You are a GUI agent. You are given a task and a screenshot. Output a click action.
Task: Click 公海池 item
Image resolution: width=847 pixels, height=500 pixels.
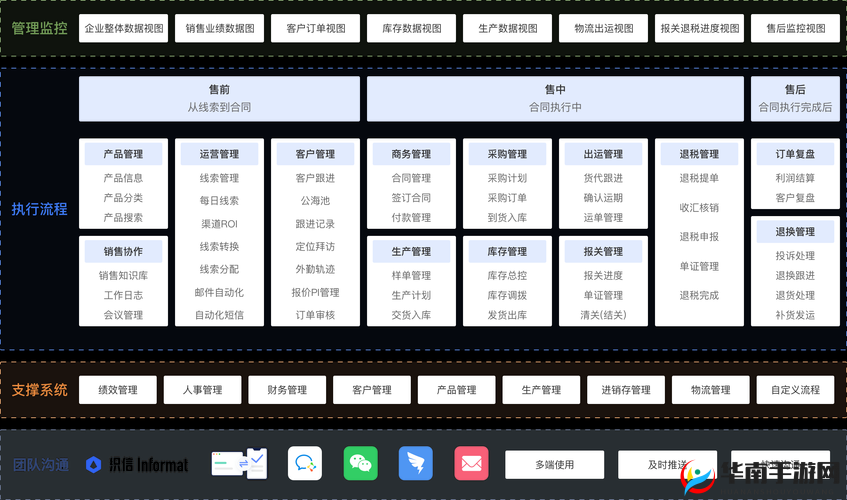315,201
